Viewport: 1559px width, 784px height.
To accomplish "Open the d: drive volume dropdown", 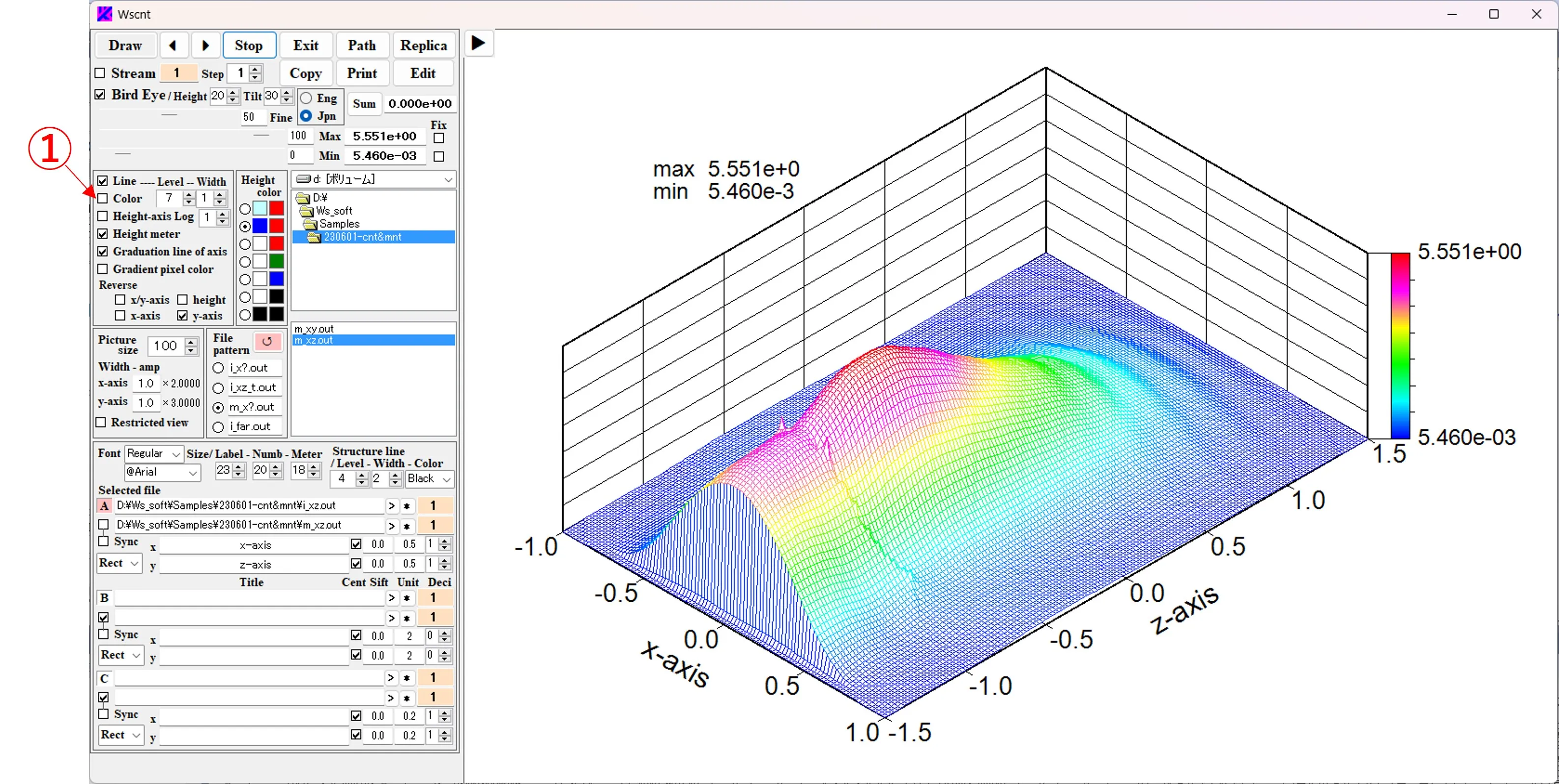I will pyautogui.click(x=447, y=180).
